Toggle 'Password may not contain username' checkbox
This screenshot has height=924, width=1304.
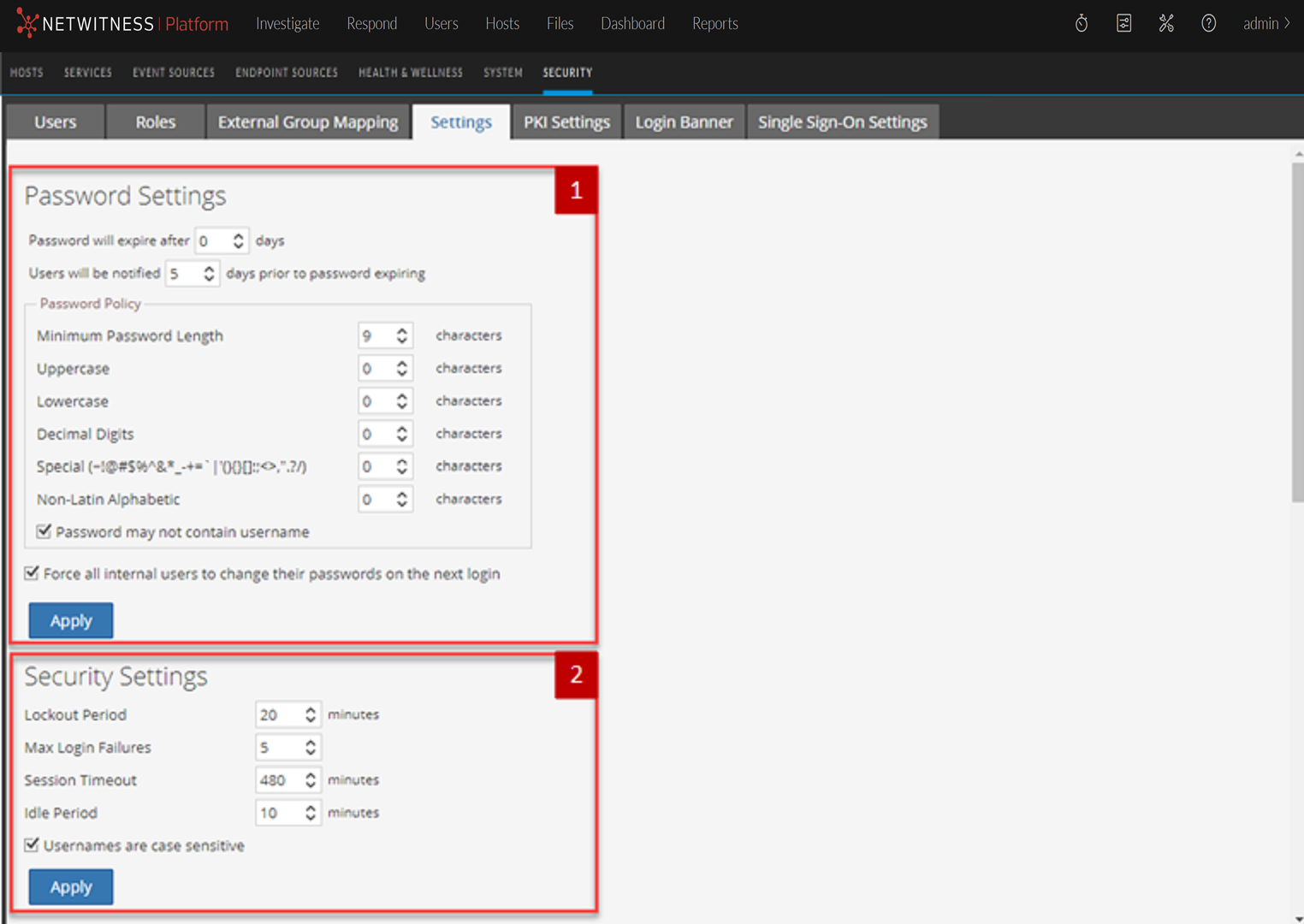(44, 531)
